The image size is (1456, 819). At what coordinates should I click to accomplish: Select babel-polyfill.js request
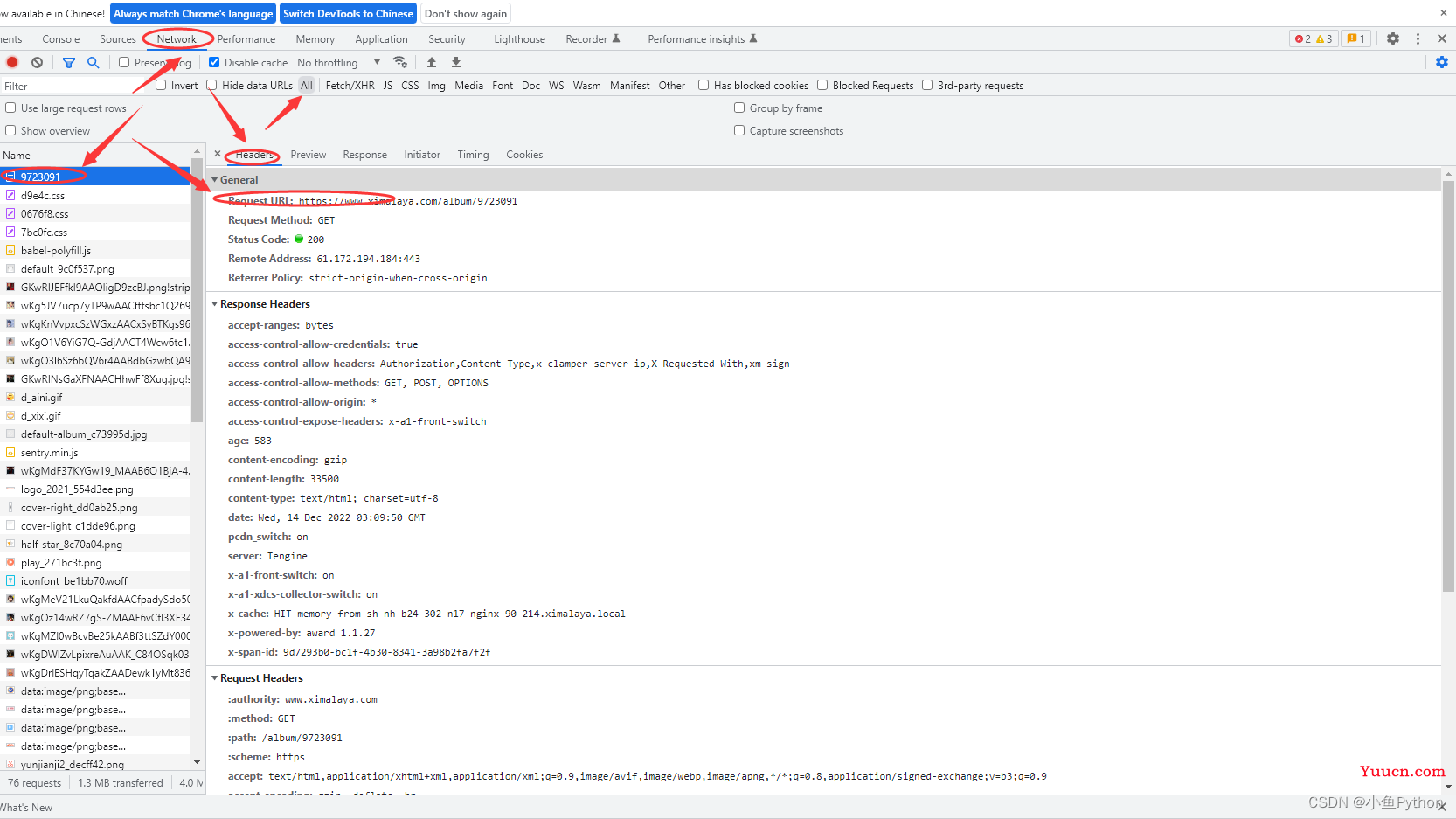click(94, 250)
